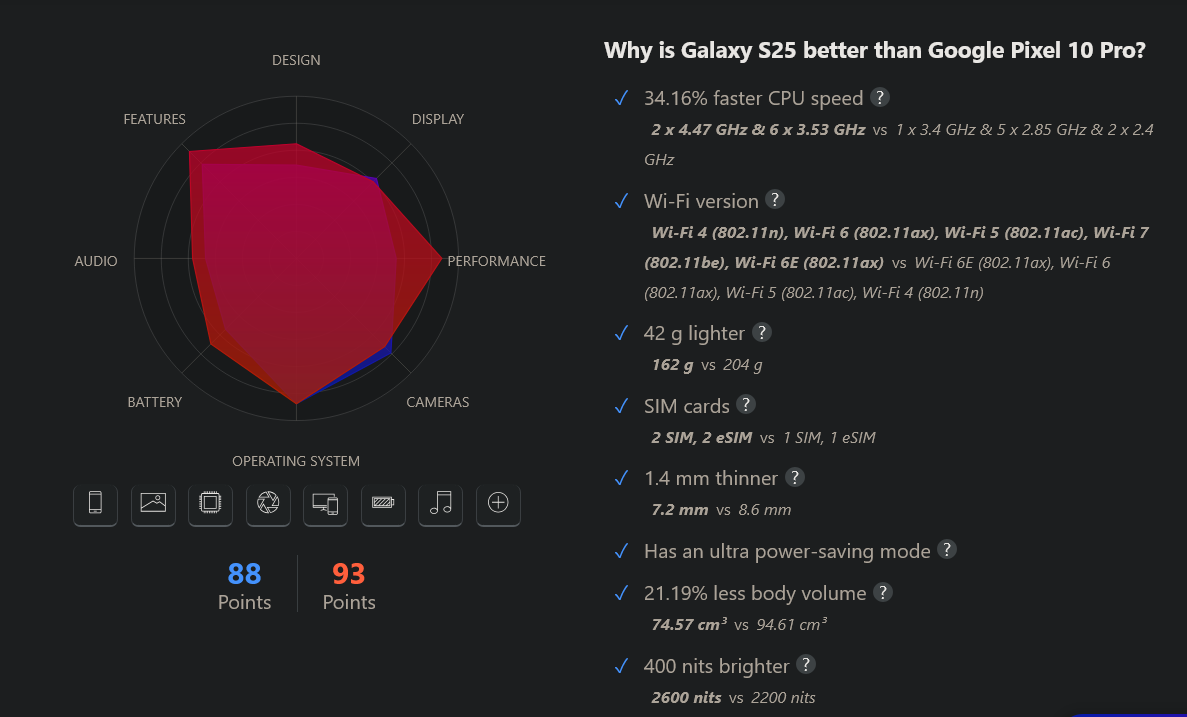Select the phone design category icon
Image resolution: width=1187 pixels, height=717 pixels.
pyautogui.click(x=95, y=504)
